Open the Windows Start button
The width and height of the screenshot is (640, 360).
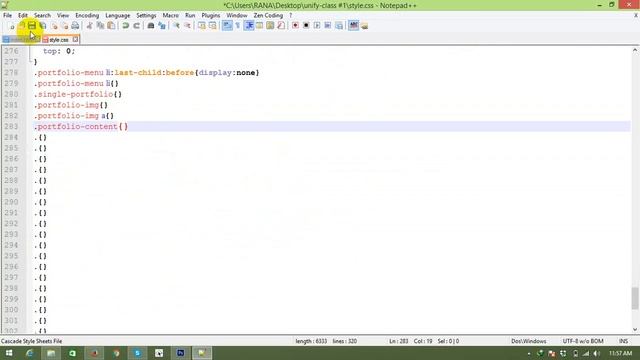[x=9, y=353]
